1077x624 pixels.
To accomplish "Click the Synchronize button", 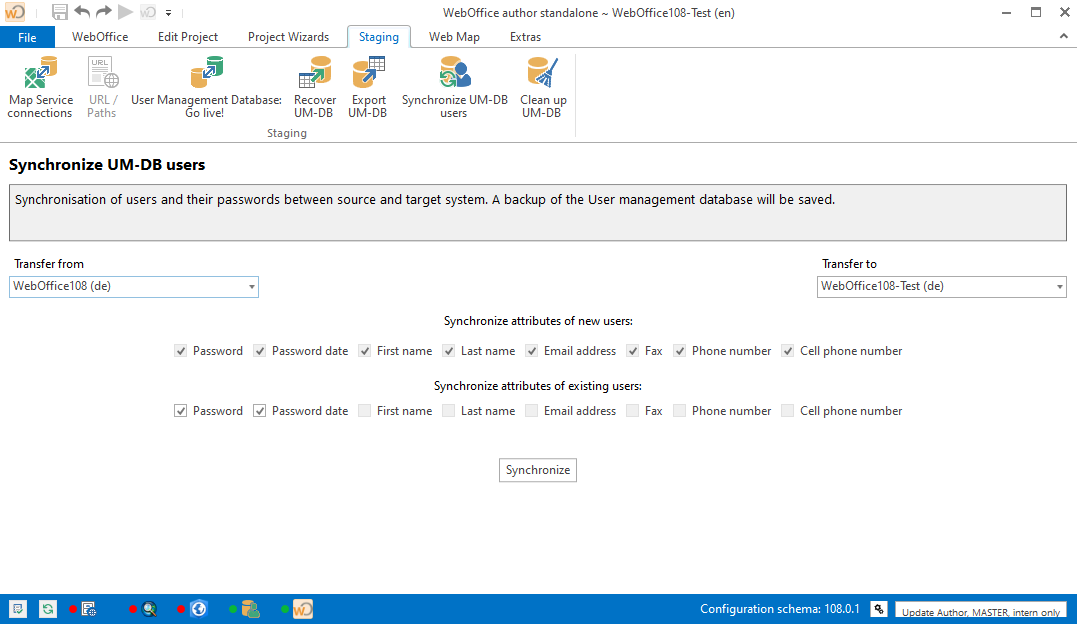I will pos(537,469).
